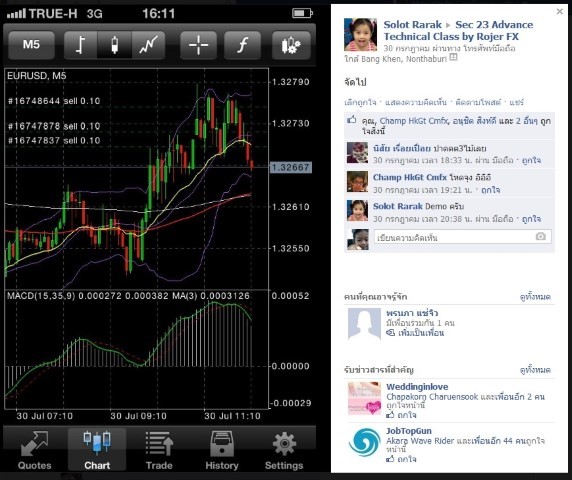
Task: Close the Facebook photo viewer
Action: [560, 12]
